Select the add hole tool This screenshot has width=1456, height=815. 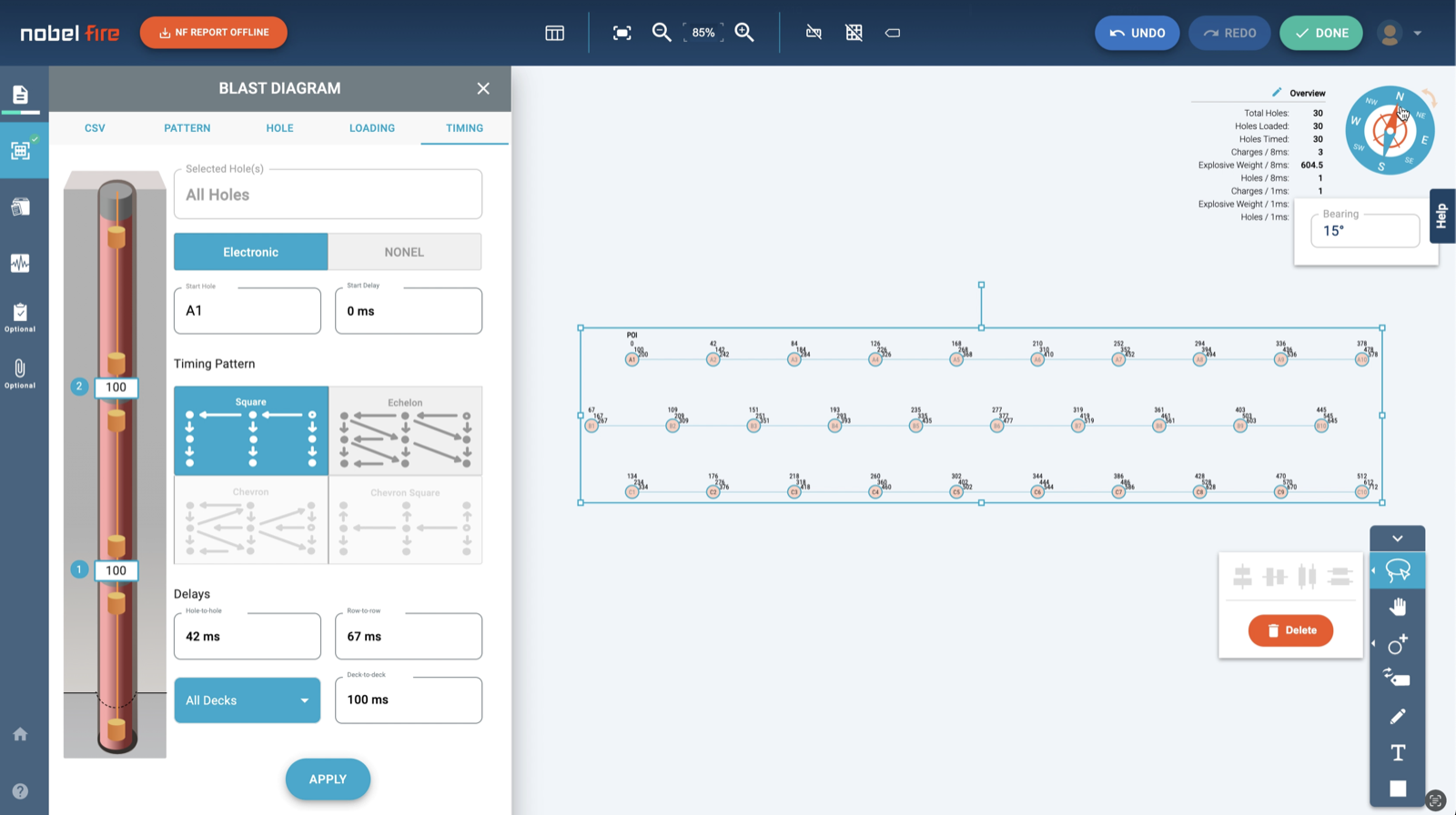(x=1398, y=644)
